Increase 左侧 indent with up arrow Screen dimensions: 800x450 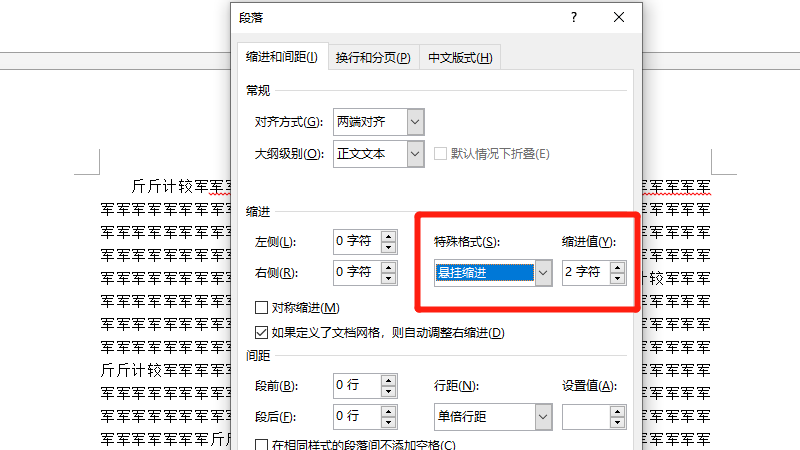(x=389, y=236)
